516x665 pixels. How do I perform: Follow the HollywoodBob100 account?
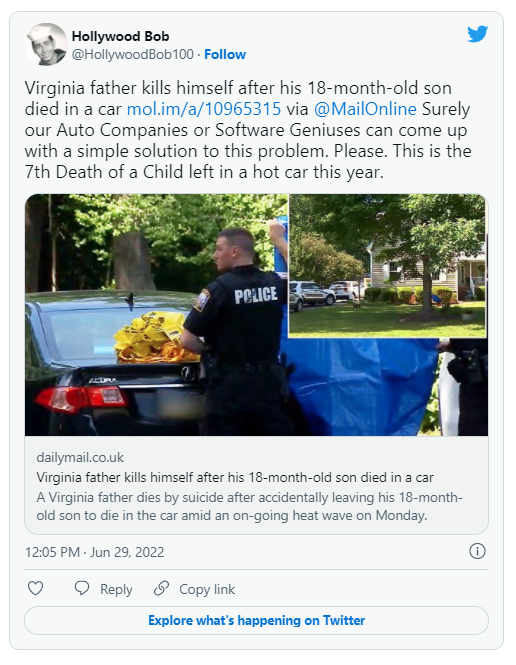coord(225,54)
